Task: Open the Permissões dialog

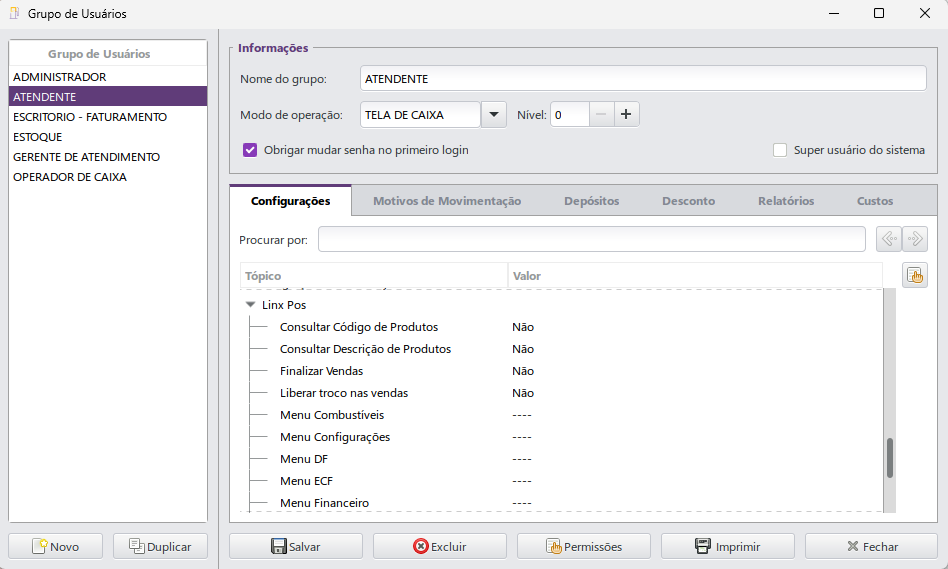Action: (x=583, y=547)
